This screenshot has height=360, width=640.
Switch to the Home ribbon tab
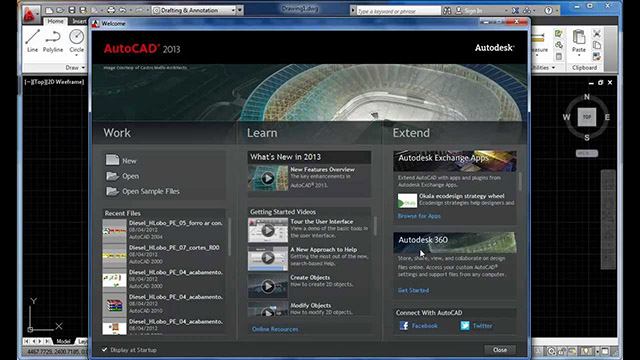[55, 21]
